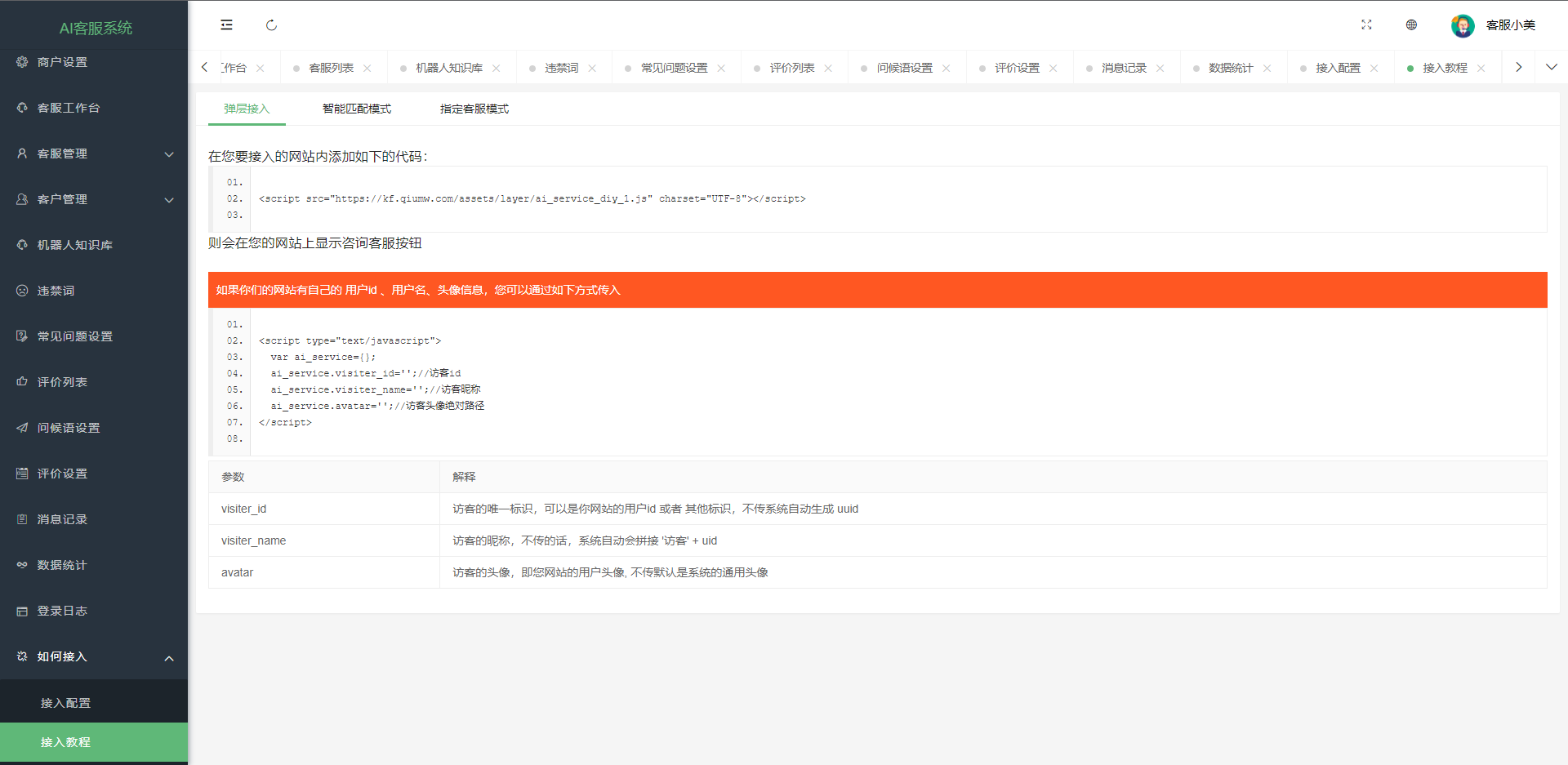Open the 客服小美 user menu
This screenshot has height=765, width=1568.
pos(1510,25)
